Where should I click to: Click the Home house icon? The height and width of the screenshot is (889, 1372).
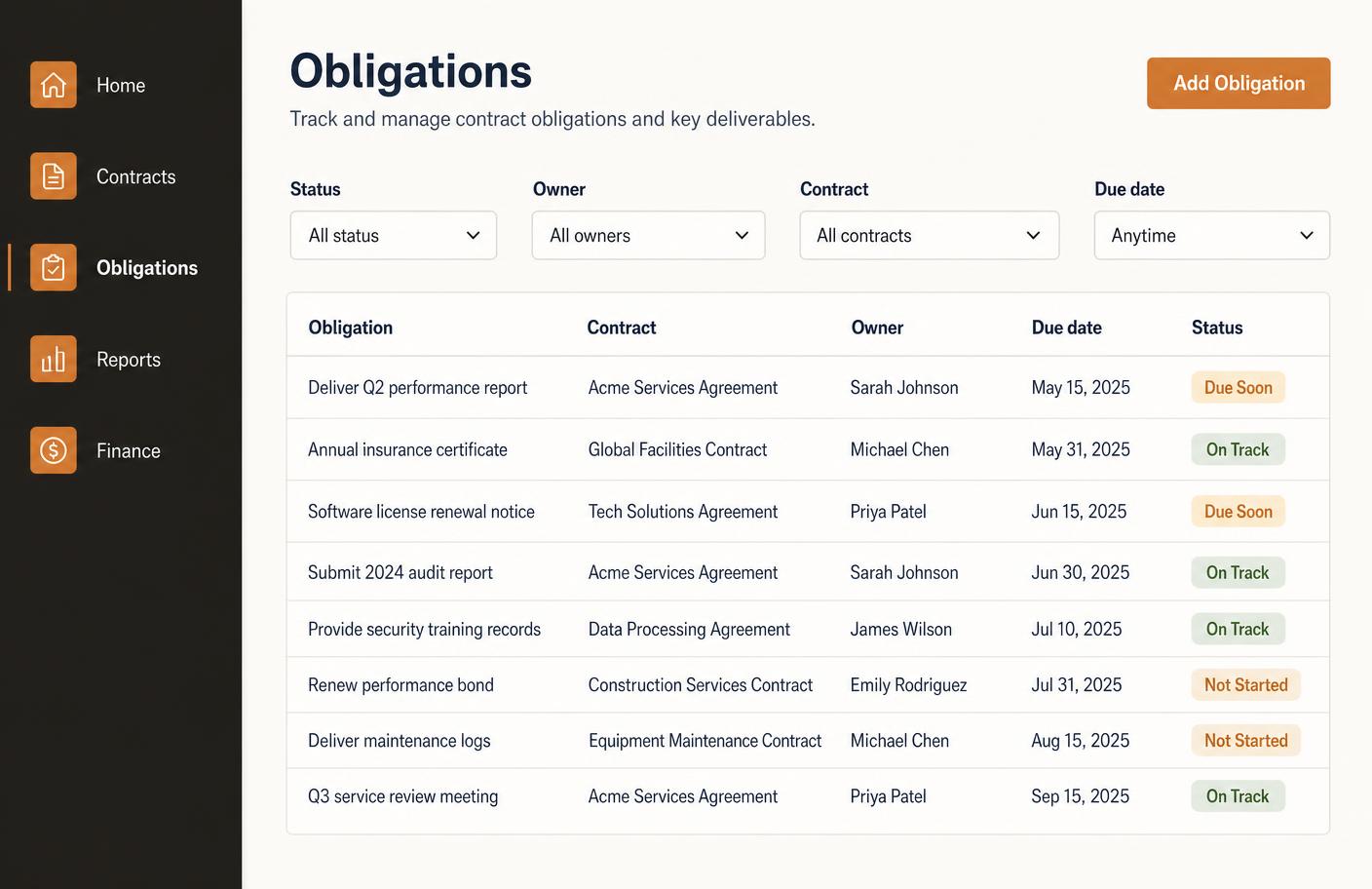(54, 85)
